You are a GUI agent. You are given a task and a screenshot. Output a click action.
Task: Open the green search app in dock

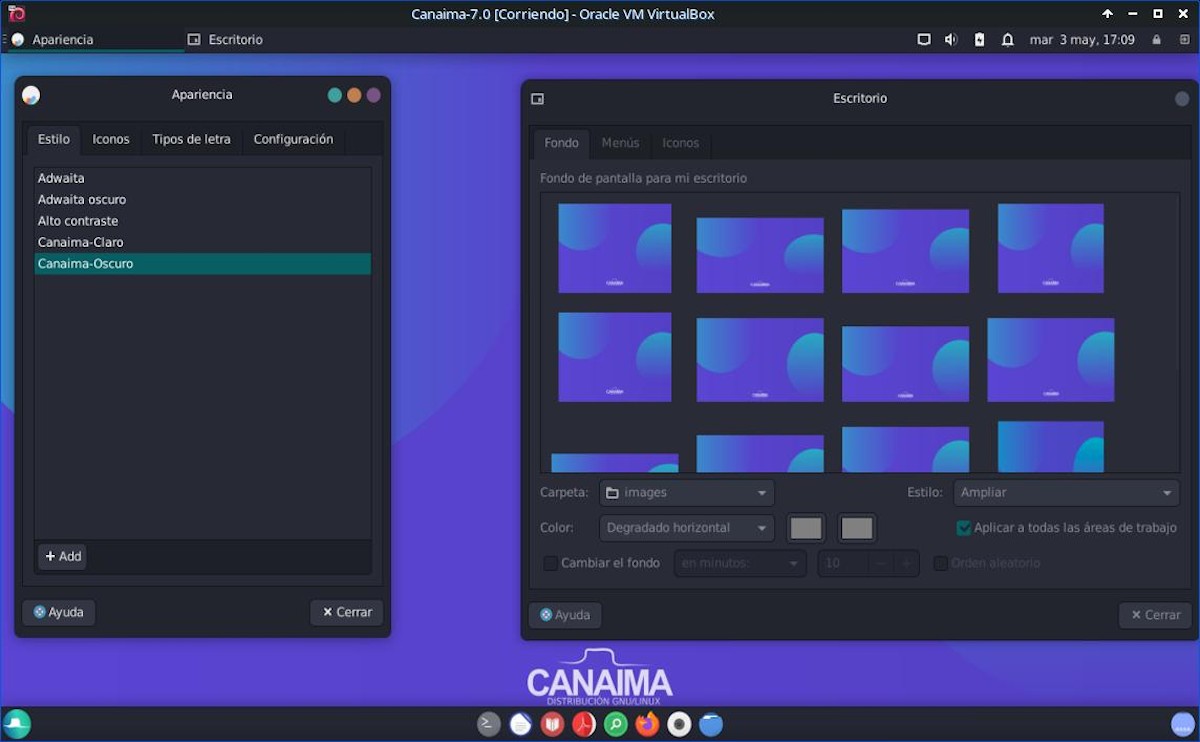pyautogui.click(x=616, y=724)
